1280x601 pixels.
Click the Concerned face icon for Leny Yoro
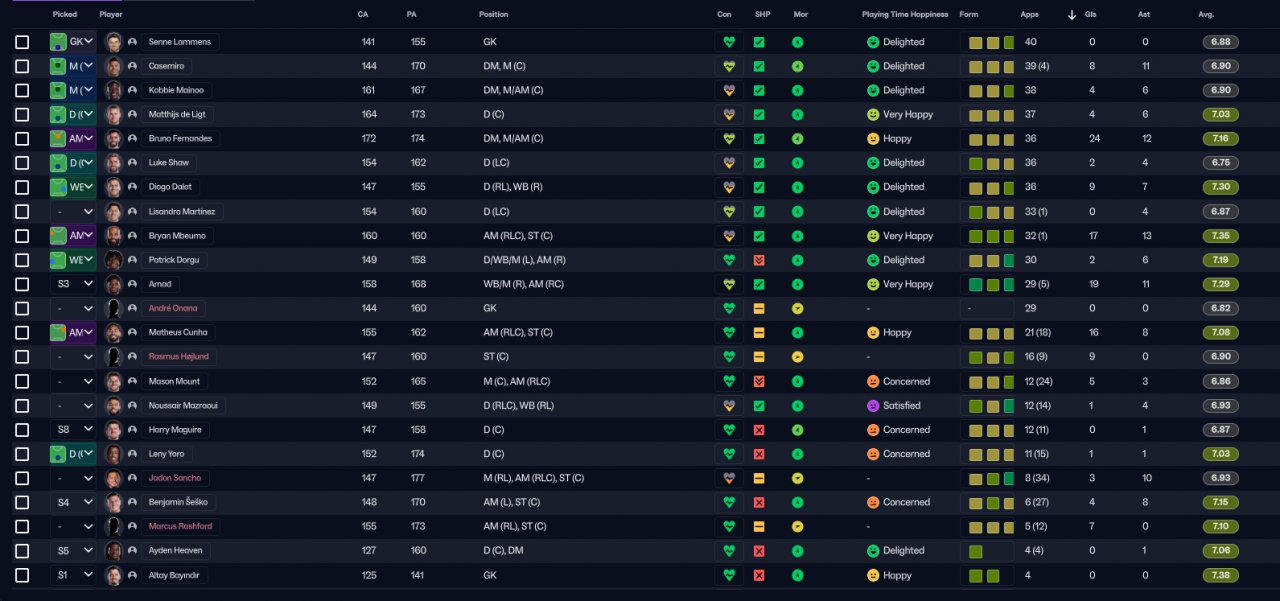[873, 454]
